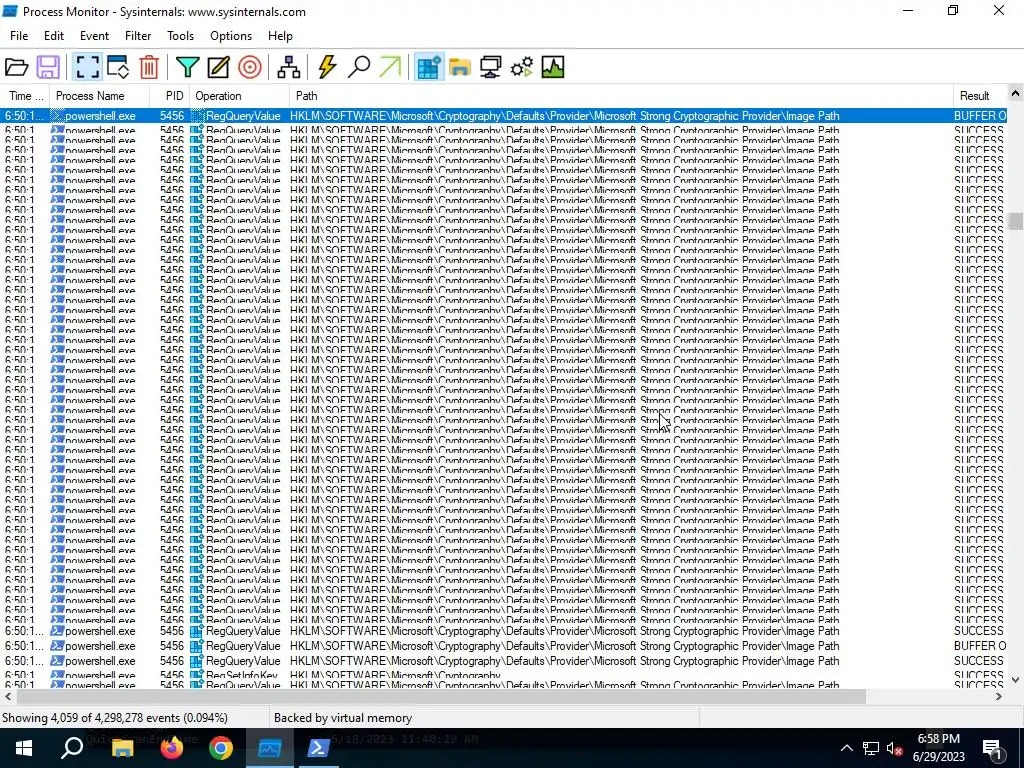Click the green Jump To arrow icon
The height and width of the screenshot is (768, 1024).
coord(390,67)
